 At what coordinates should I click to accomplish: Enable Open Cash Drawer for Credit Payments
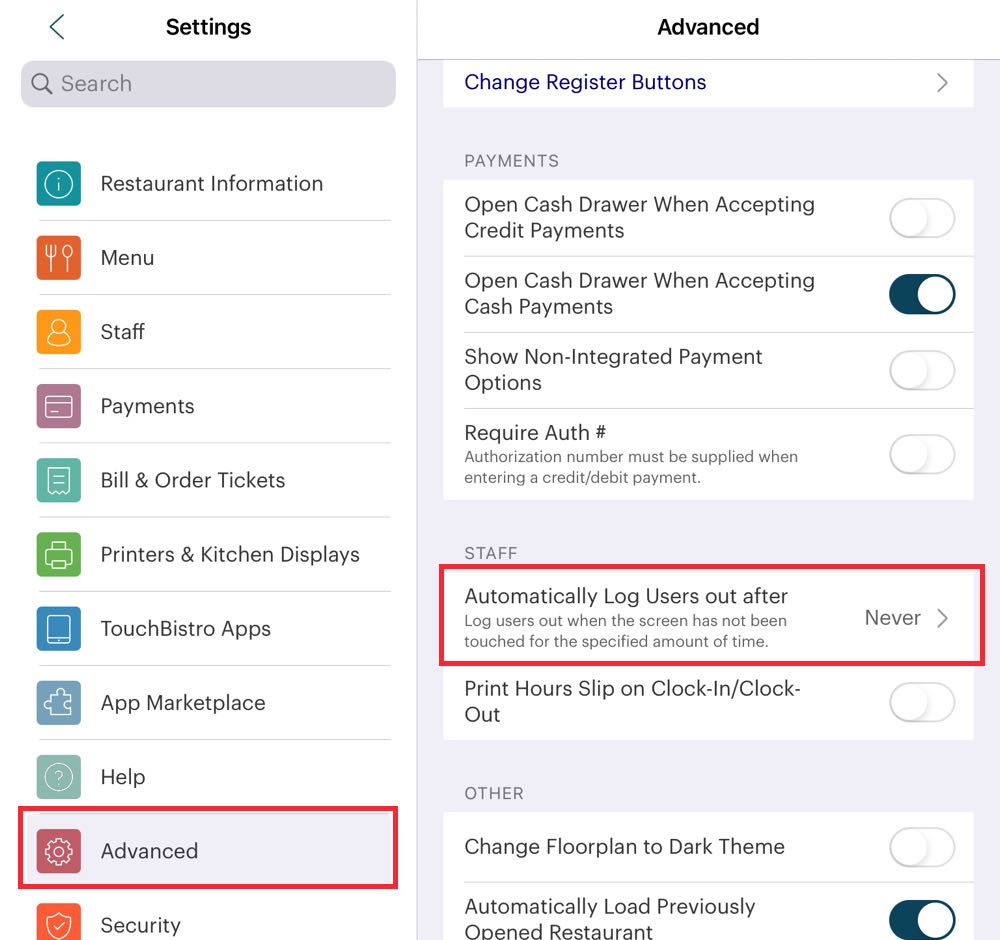pos(921,218)
